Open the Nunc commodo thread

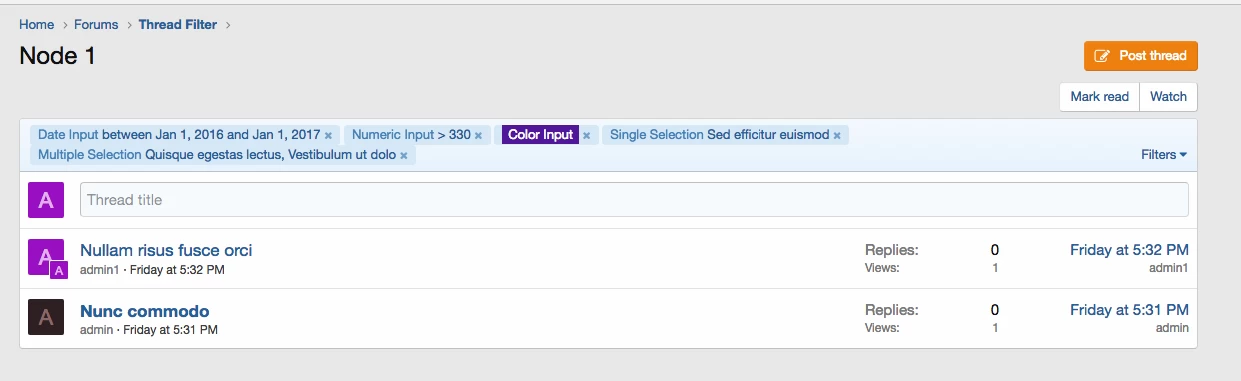(x=145, y=311)
